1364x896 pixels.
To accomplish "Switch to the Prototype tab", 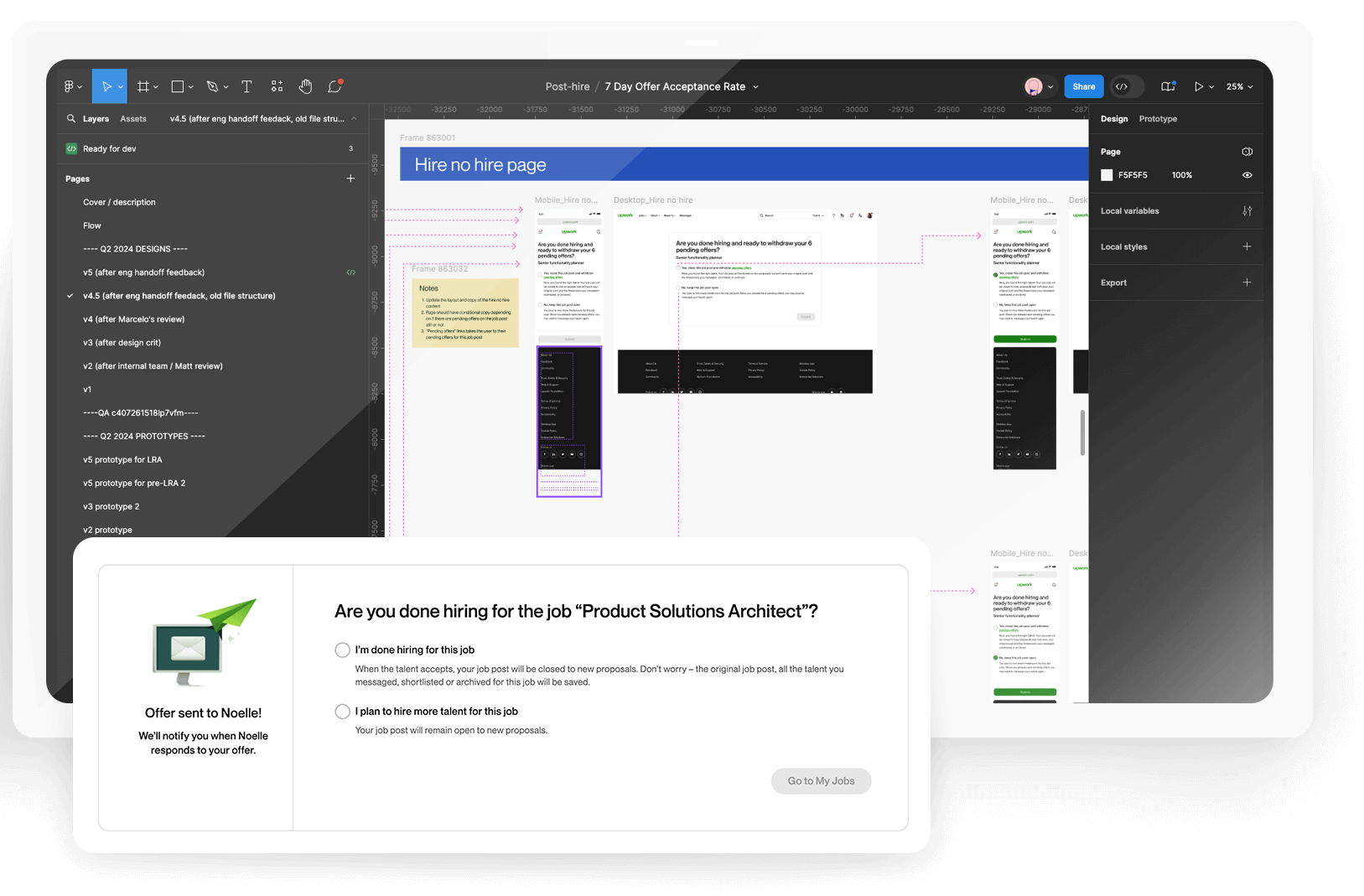I will [x=1157, y=119].
